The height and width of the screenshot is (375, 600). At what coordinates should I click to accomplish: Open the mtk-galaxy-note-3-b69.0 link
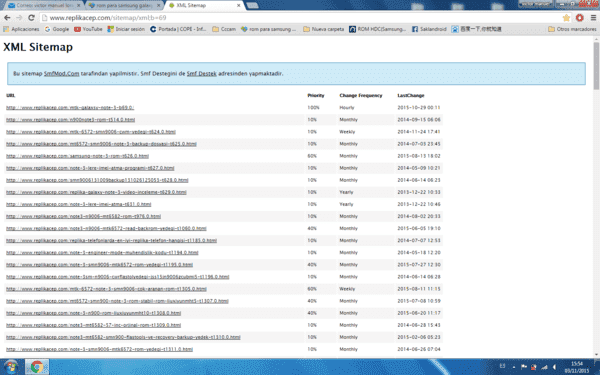tap(70, 108)
